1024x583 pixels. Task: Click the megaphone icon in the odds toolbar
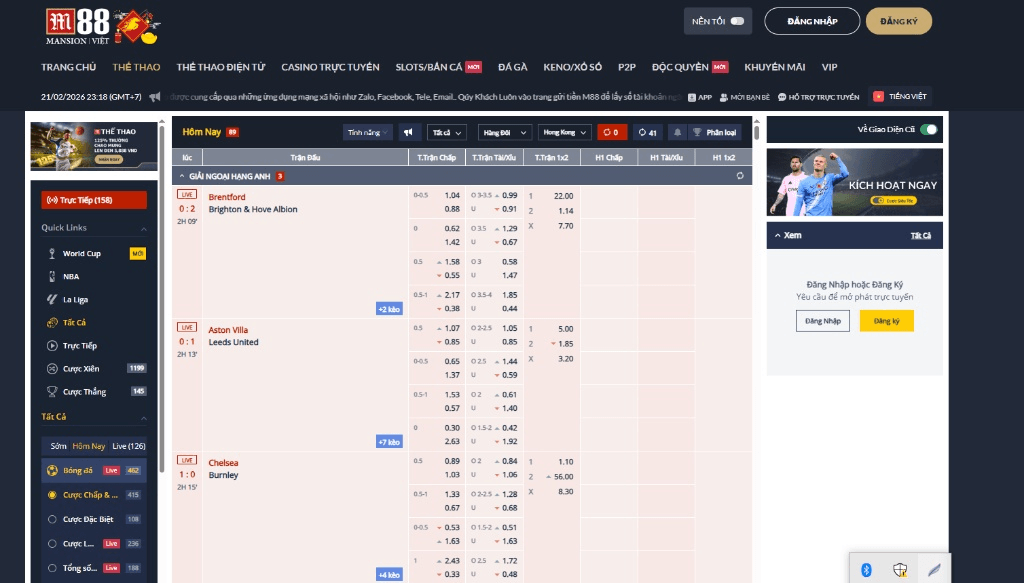(x=408, y=133)
